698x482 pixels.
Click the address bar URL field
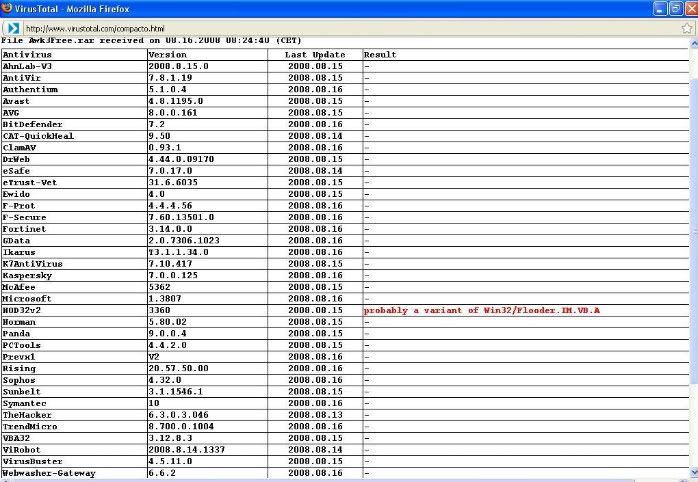pos(352,28)
